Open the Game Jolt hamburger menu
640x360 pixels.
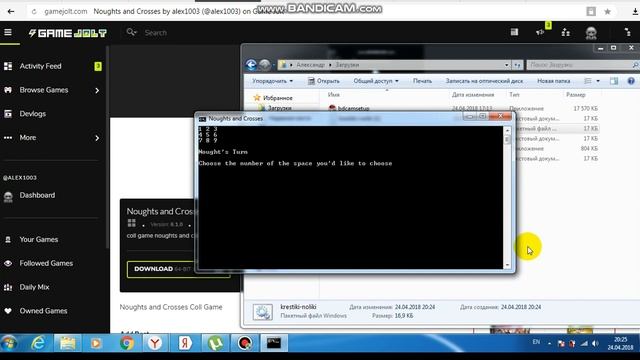(8, 32)
